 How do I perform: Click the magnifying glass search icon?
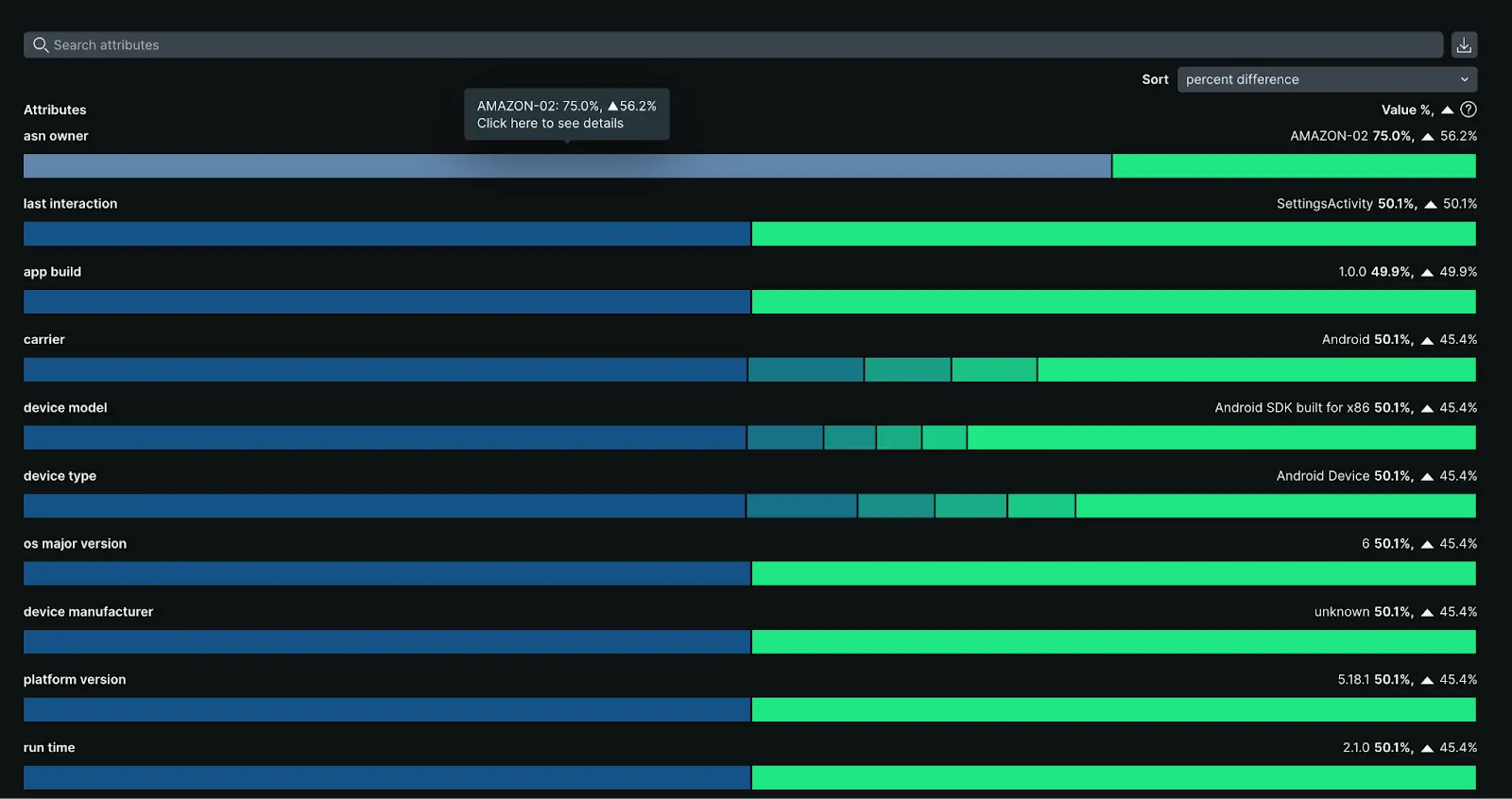(x=41, y=45)
